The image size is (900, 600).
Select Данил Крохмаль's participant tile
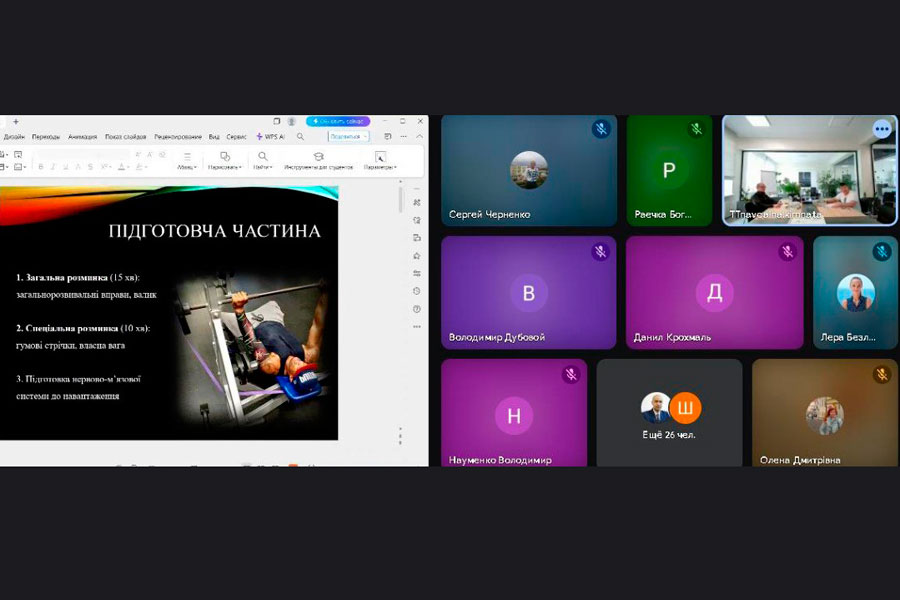pyautogui.click(x=714, y=293)
